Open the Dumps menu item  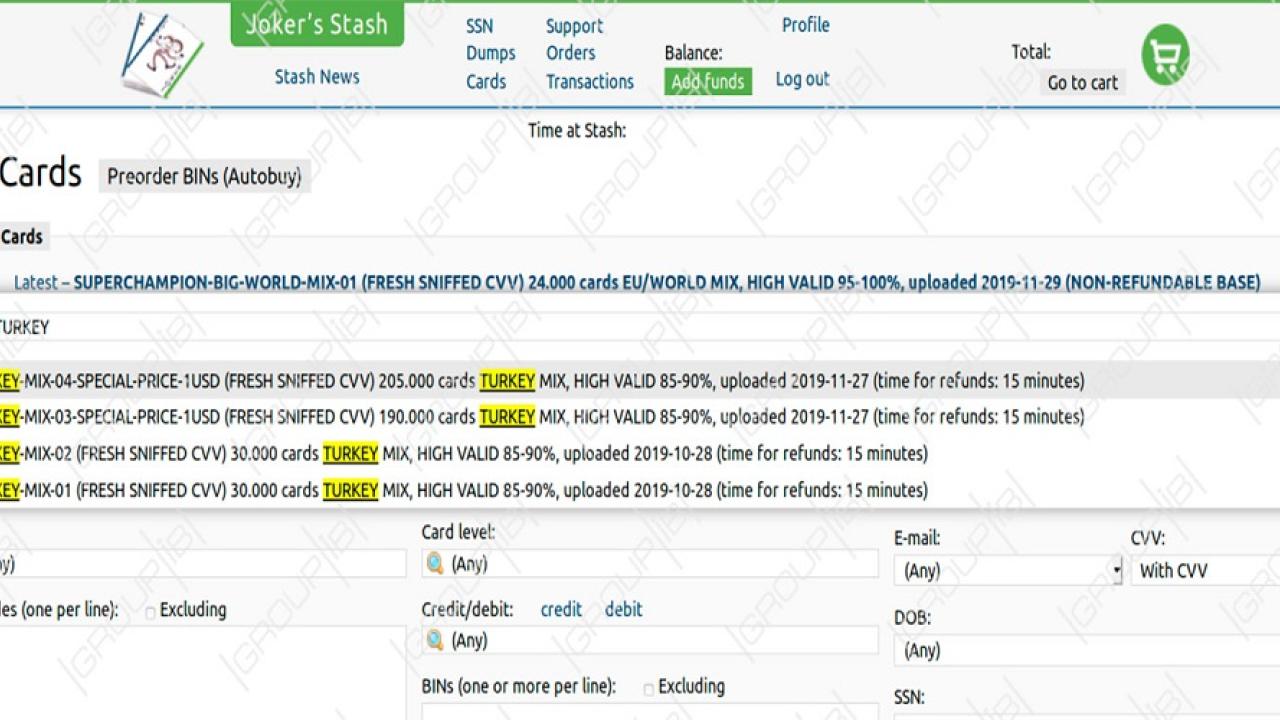tap(490, 53)
